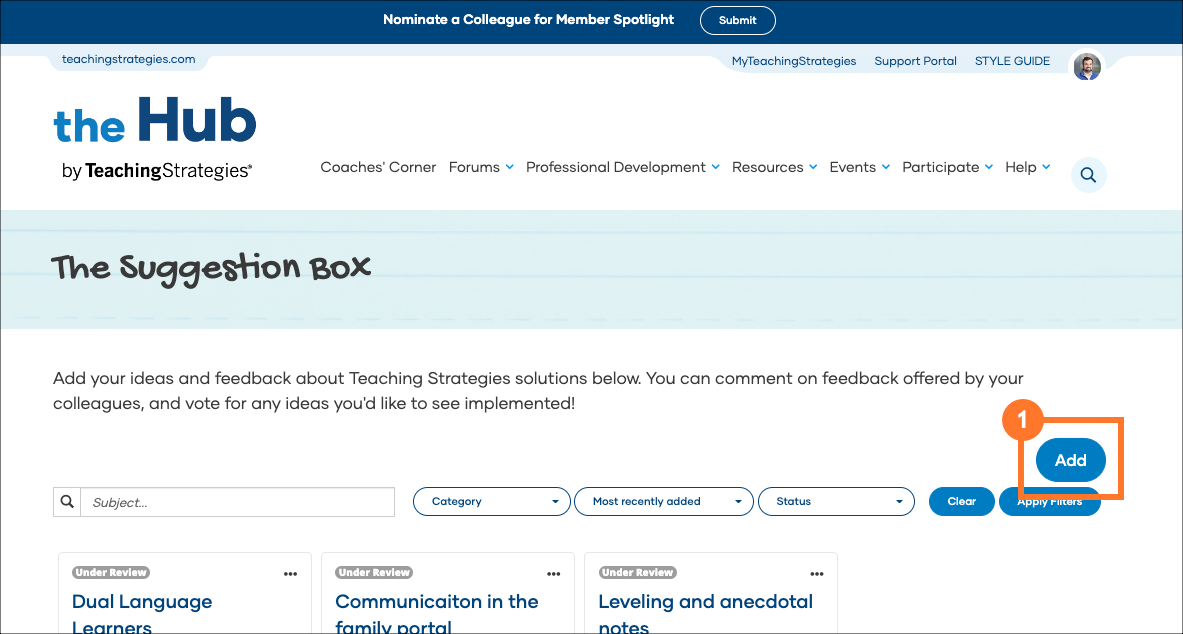Viewport: 1183px width, 634px height.
Task: Open the Professional Development menu
Action: (622, 167)
